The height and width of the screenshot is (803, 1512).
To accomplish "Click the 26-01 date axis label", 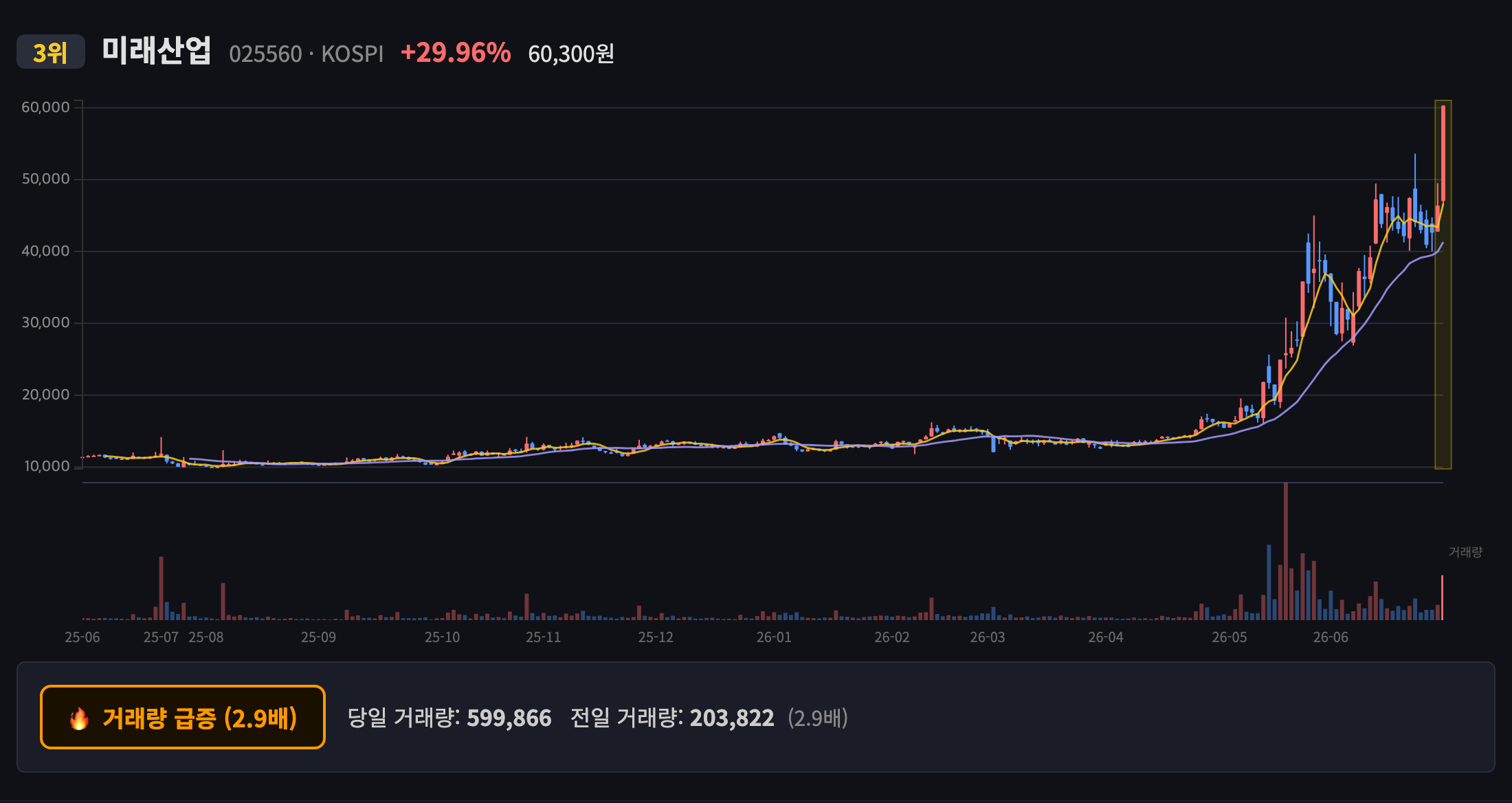I will click(774, 637).
